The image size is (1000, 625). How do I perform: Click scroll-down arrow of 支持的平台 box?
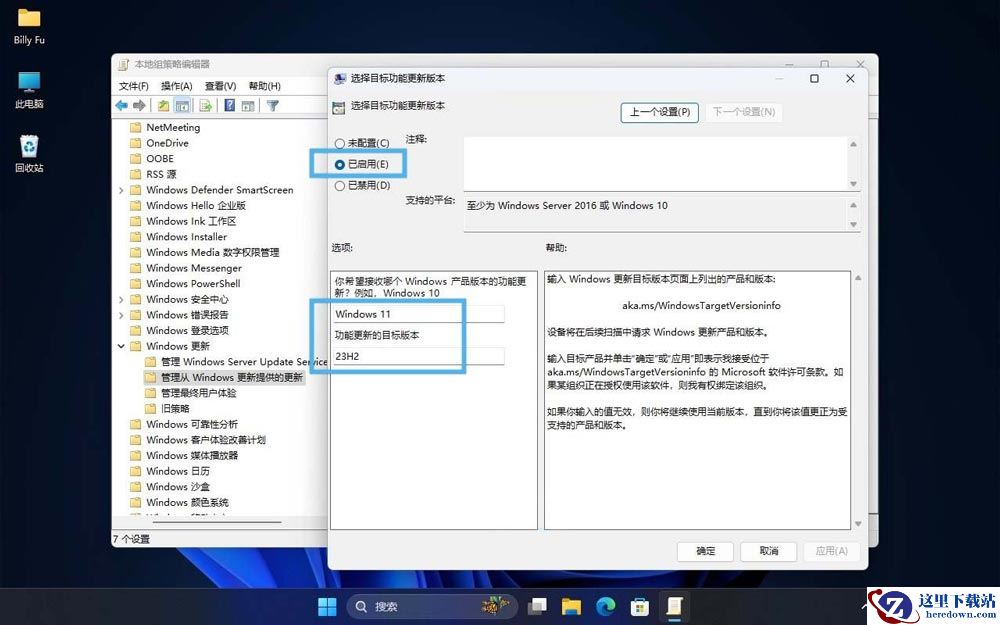coord(853,224)
